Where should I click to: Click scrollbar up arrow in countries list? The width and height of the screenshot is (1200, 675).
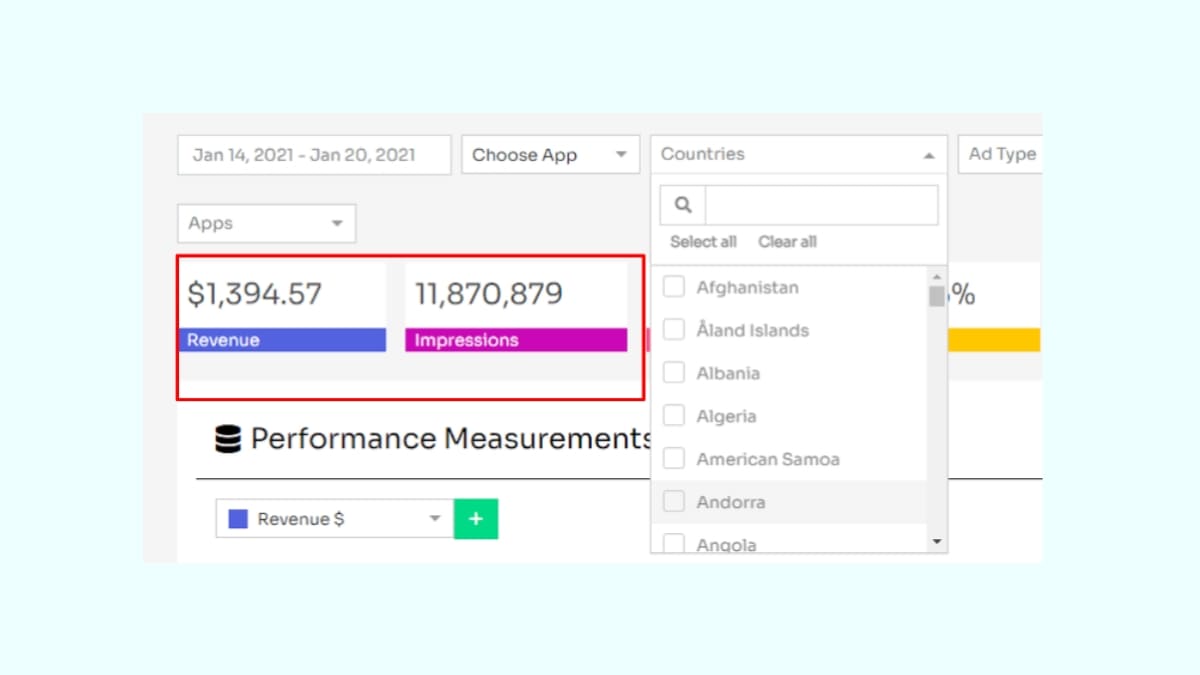pyautogui.click(x=937, y=277)
